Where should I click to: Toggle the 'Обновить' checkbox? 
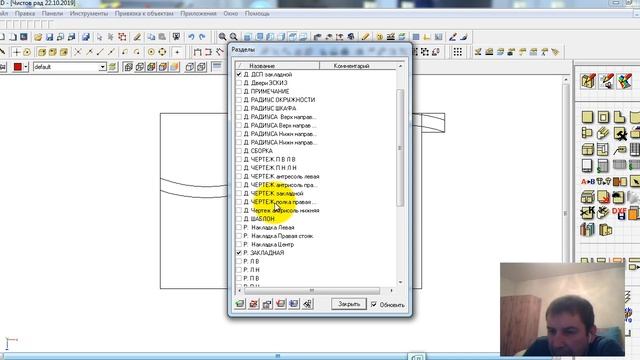coord(374,304)
